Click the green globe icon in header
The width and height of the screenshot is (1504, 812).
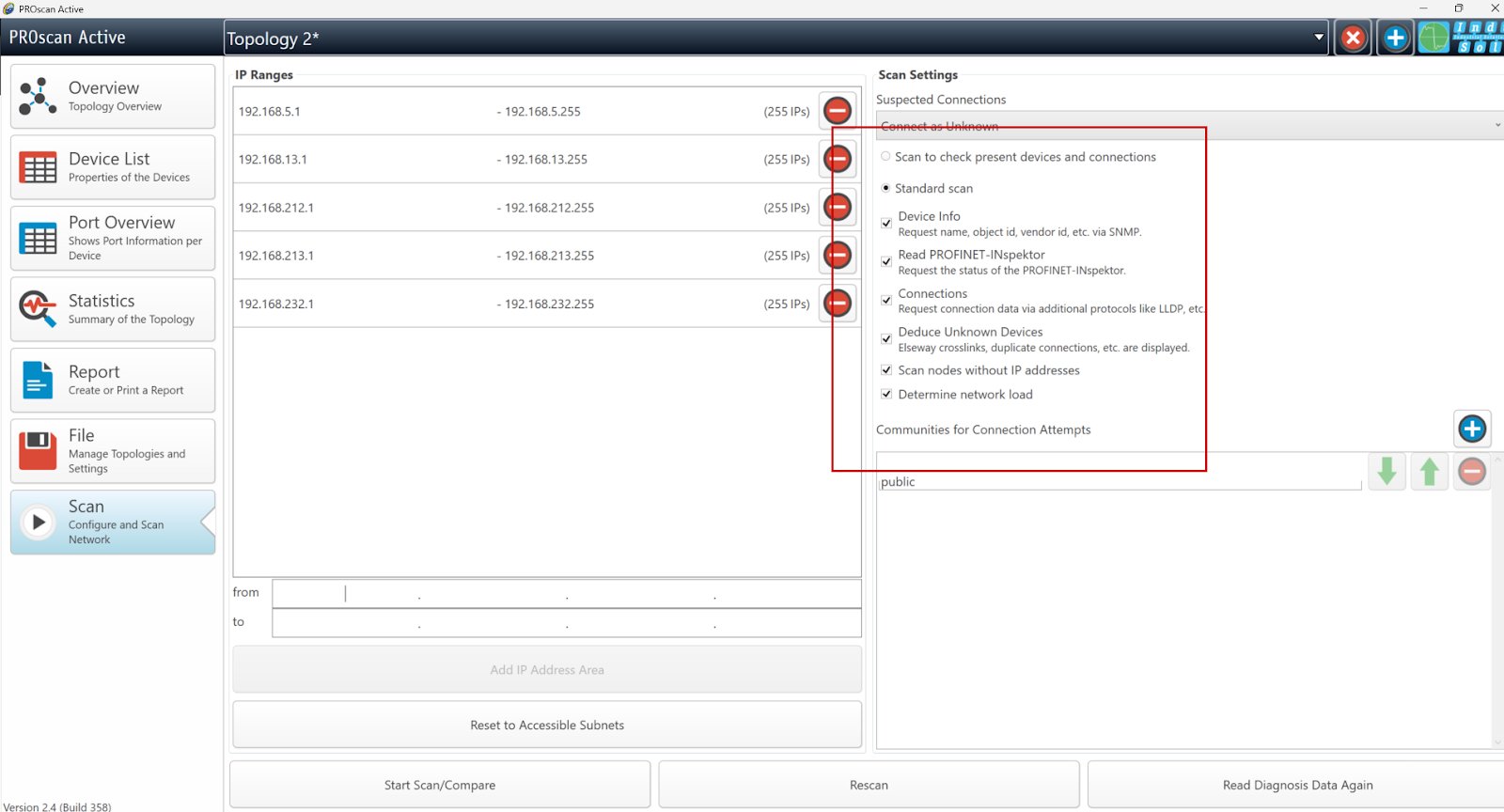(1433, 38)
